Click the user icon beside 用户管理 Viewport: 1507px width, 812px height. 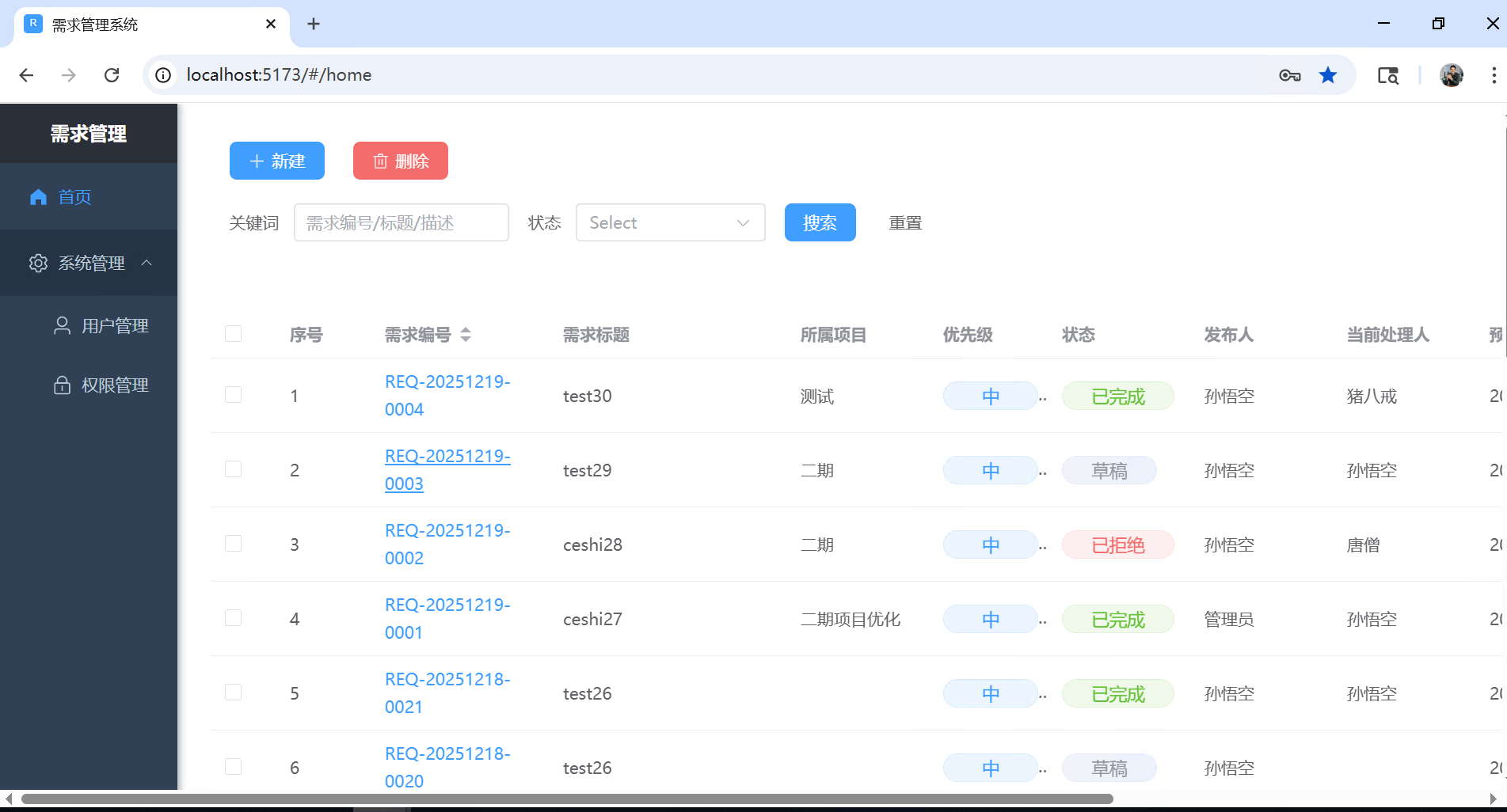pyautogui.click(x=62, y=325)
